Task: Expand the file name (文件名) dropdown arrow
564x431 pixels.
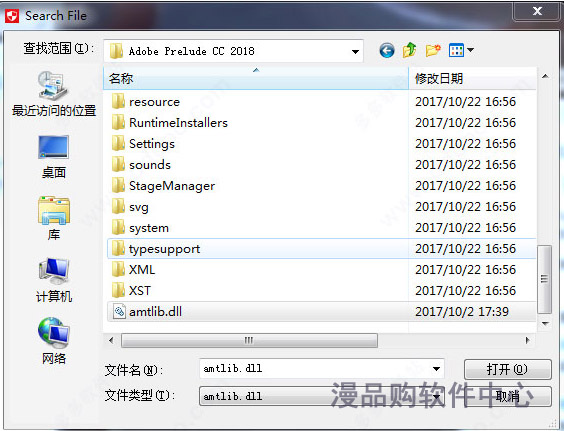Action: click(436, 369)
